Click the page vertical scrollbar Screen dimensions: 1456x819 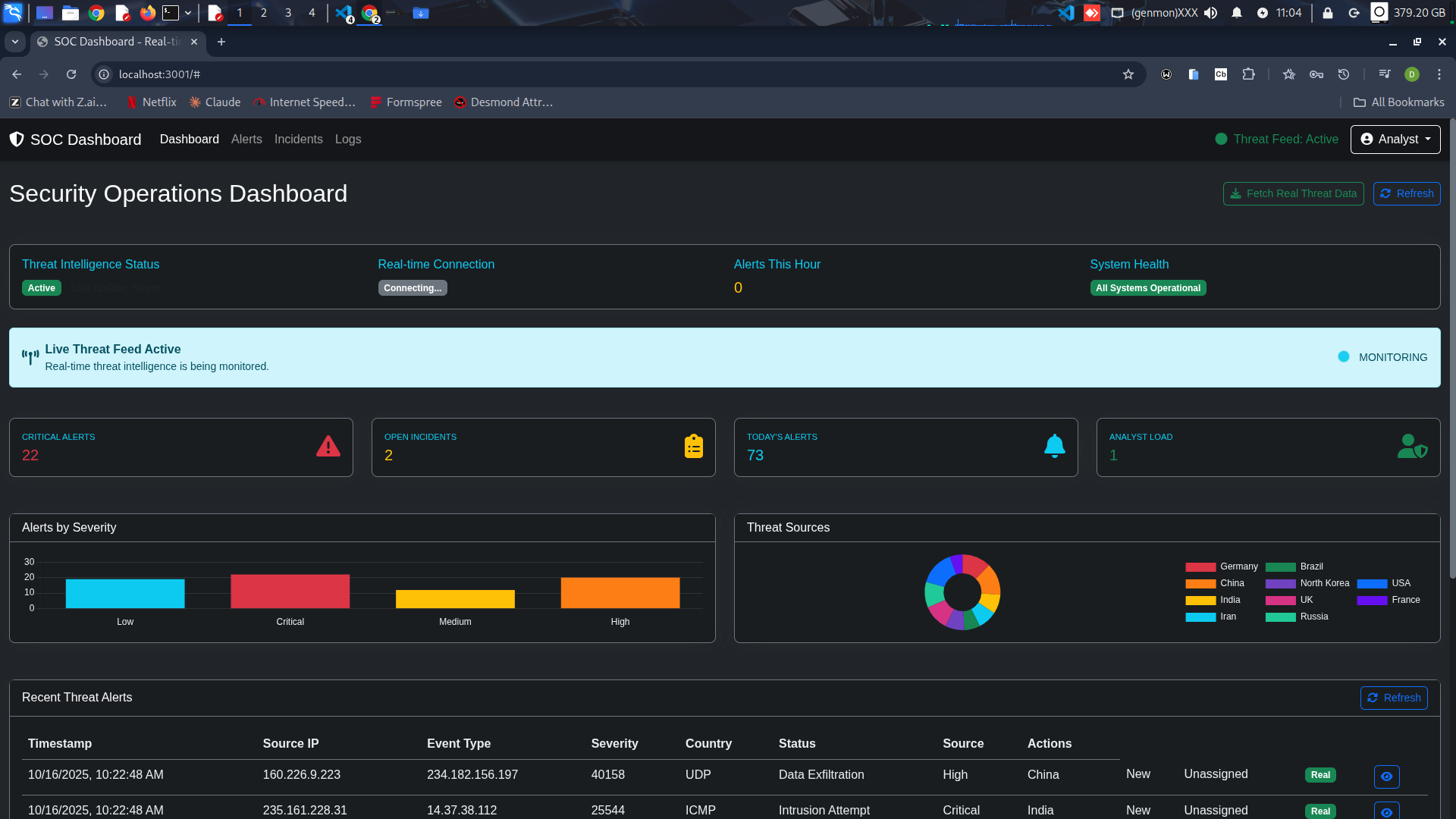[x=1451, y=349]
